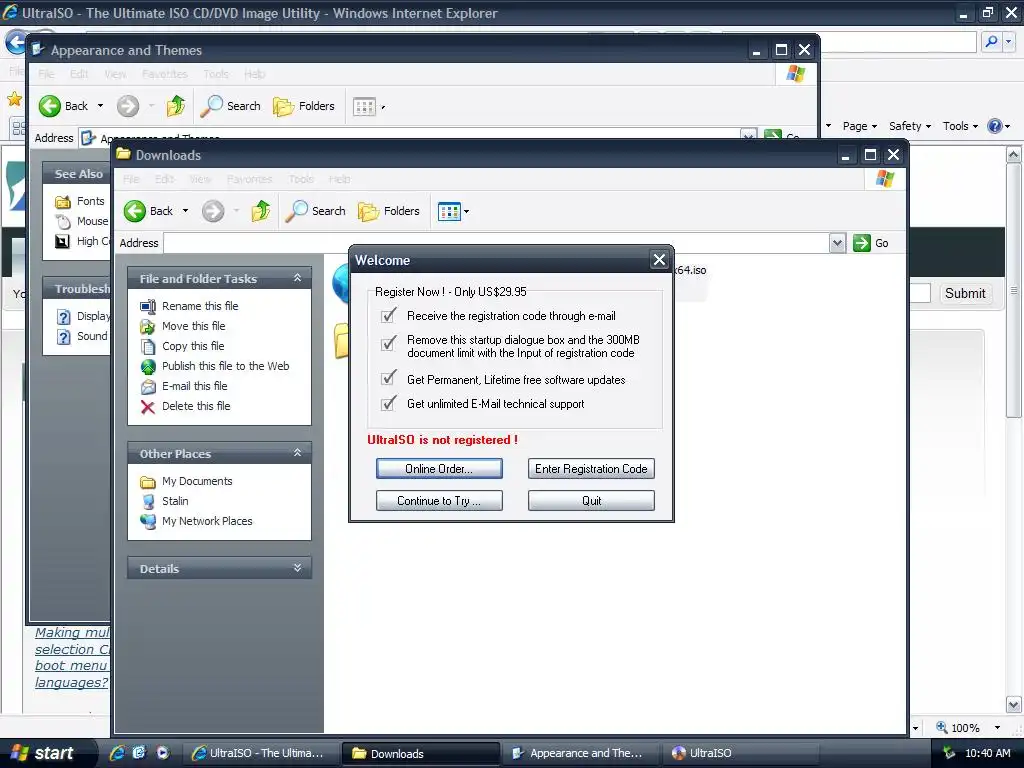Viewport: 1024px width, 768px height.
Task: Collapse the File and Folder Tasks panel
Action: coord(297,278)
